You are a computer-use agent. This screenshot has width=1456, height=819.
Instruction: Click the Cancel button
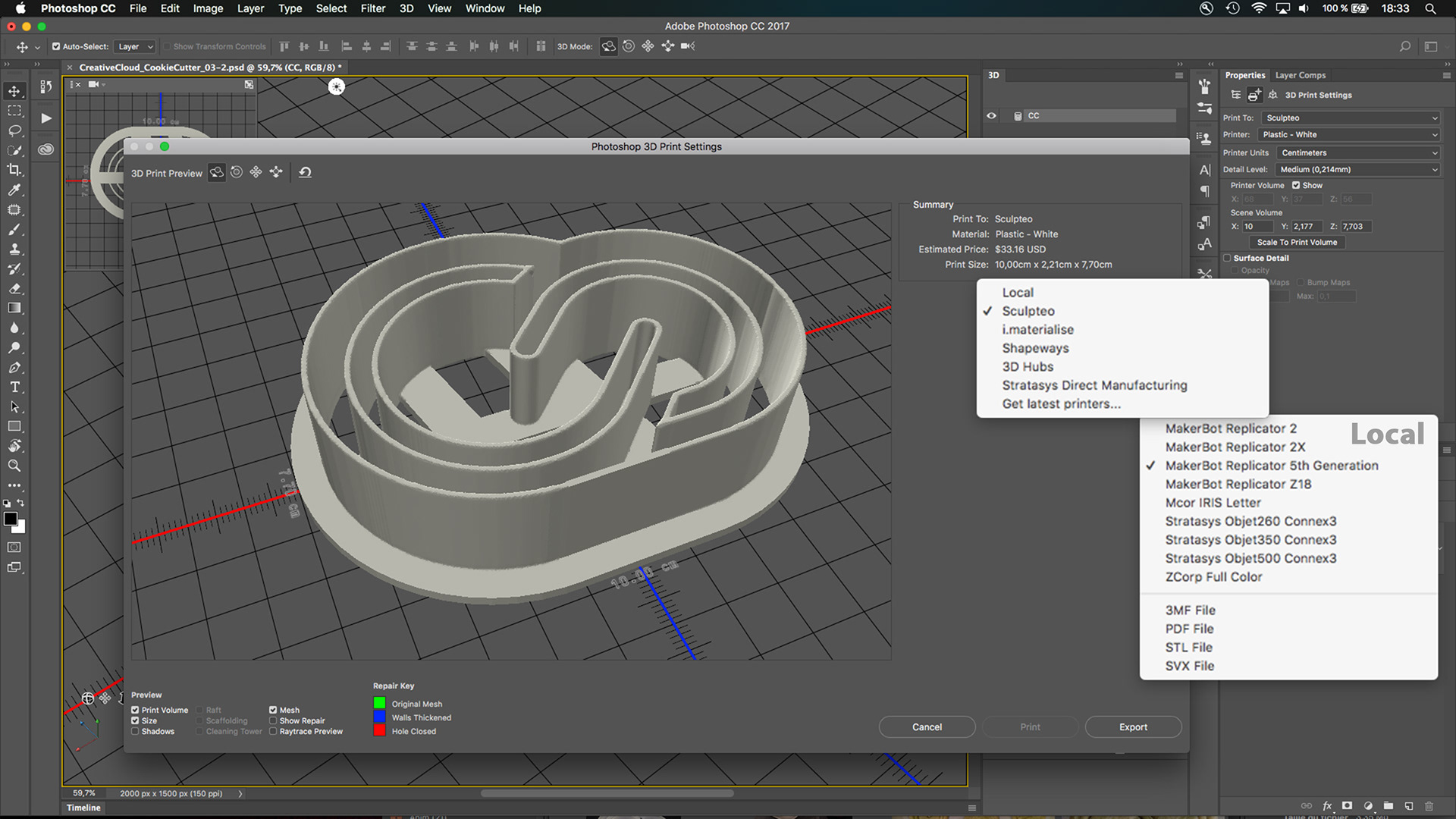tap(927, 726)
